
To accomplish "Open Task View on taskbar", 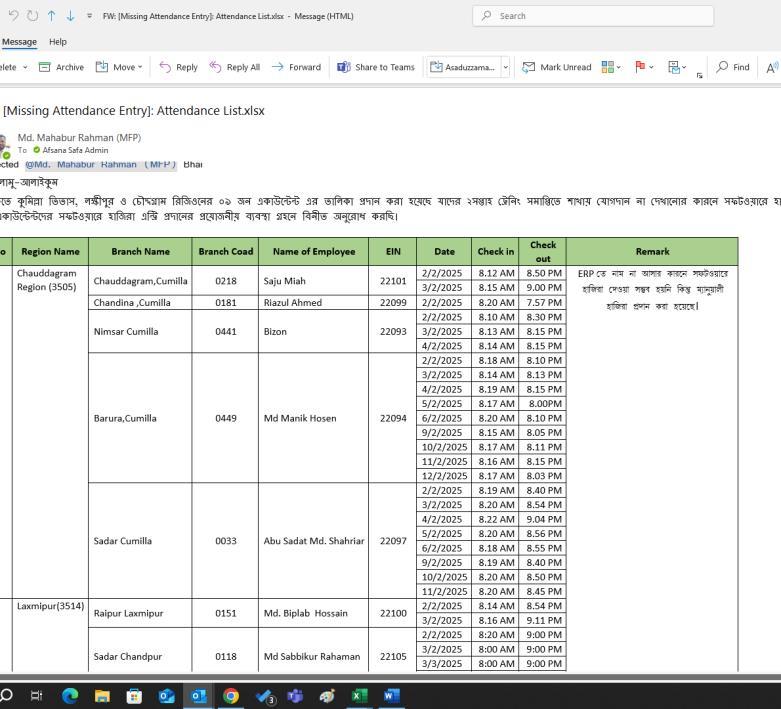I will coord(37,695).
